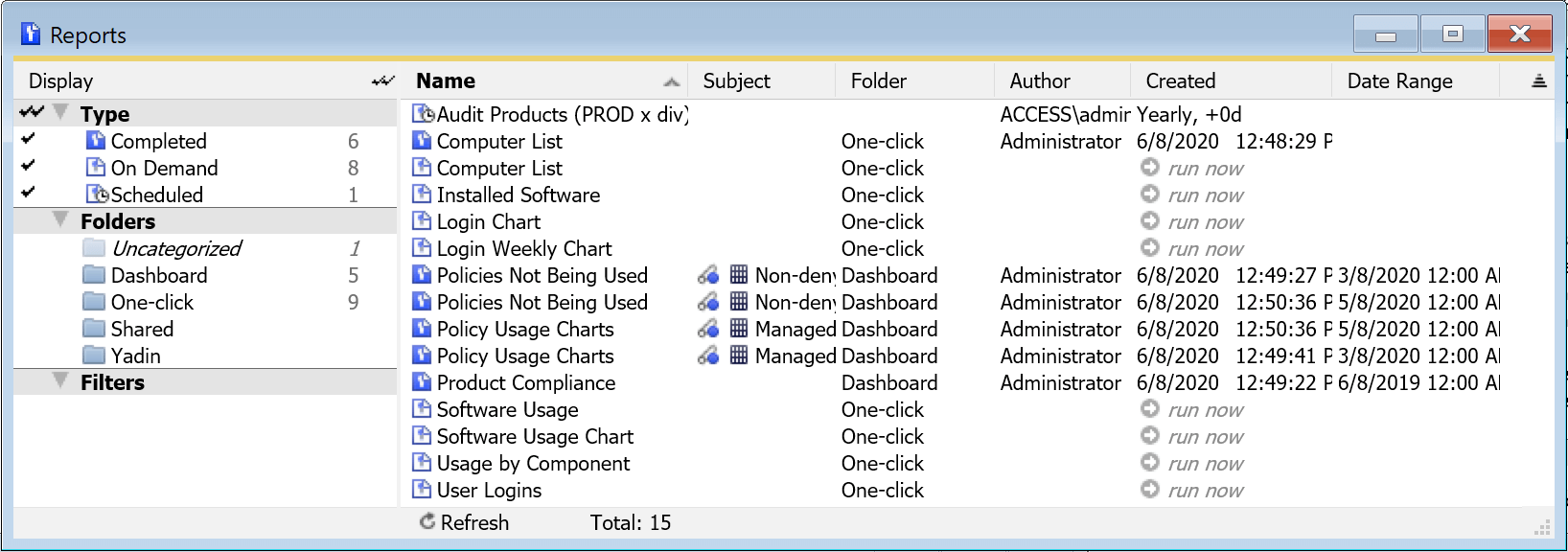Click the User Logins report icon
Screen dimensions: 1568x552
(422, 490)
